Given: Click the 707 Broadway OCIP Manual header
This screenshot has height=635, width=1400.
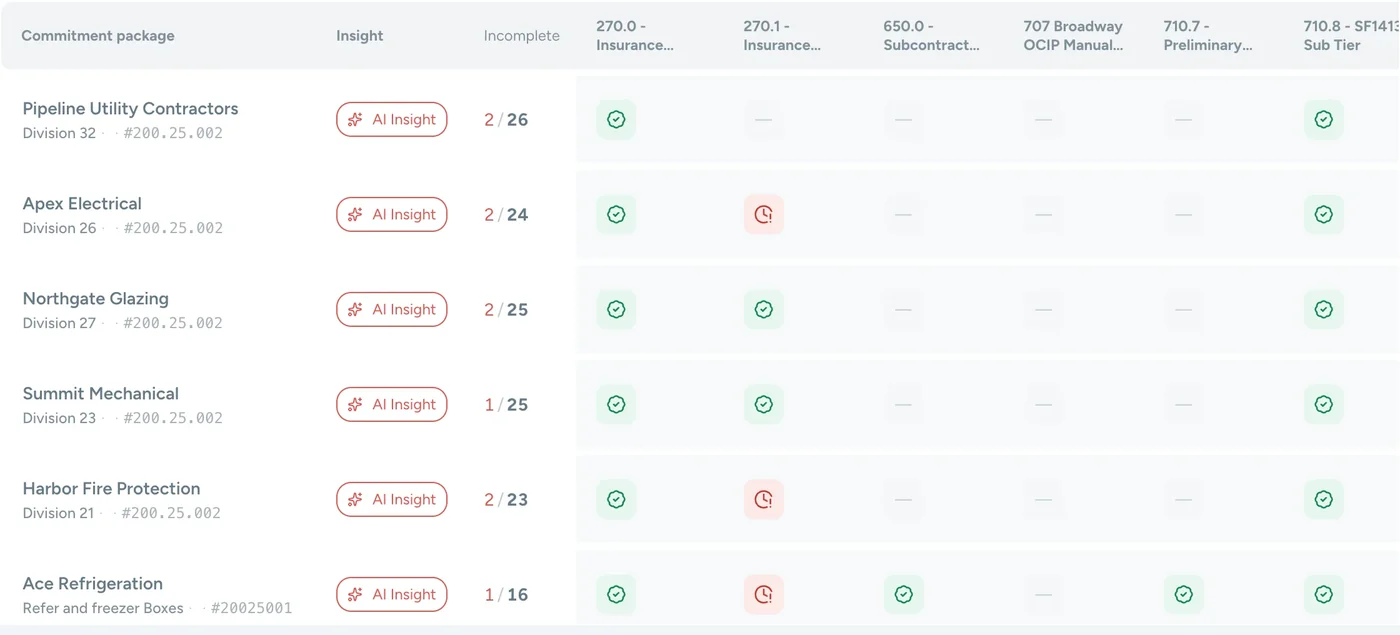Looking at the screenshot, I should click(1073, 36).
